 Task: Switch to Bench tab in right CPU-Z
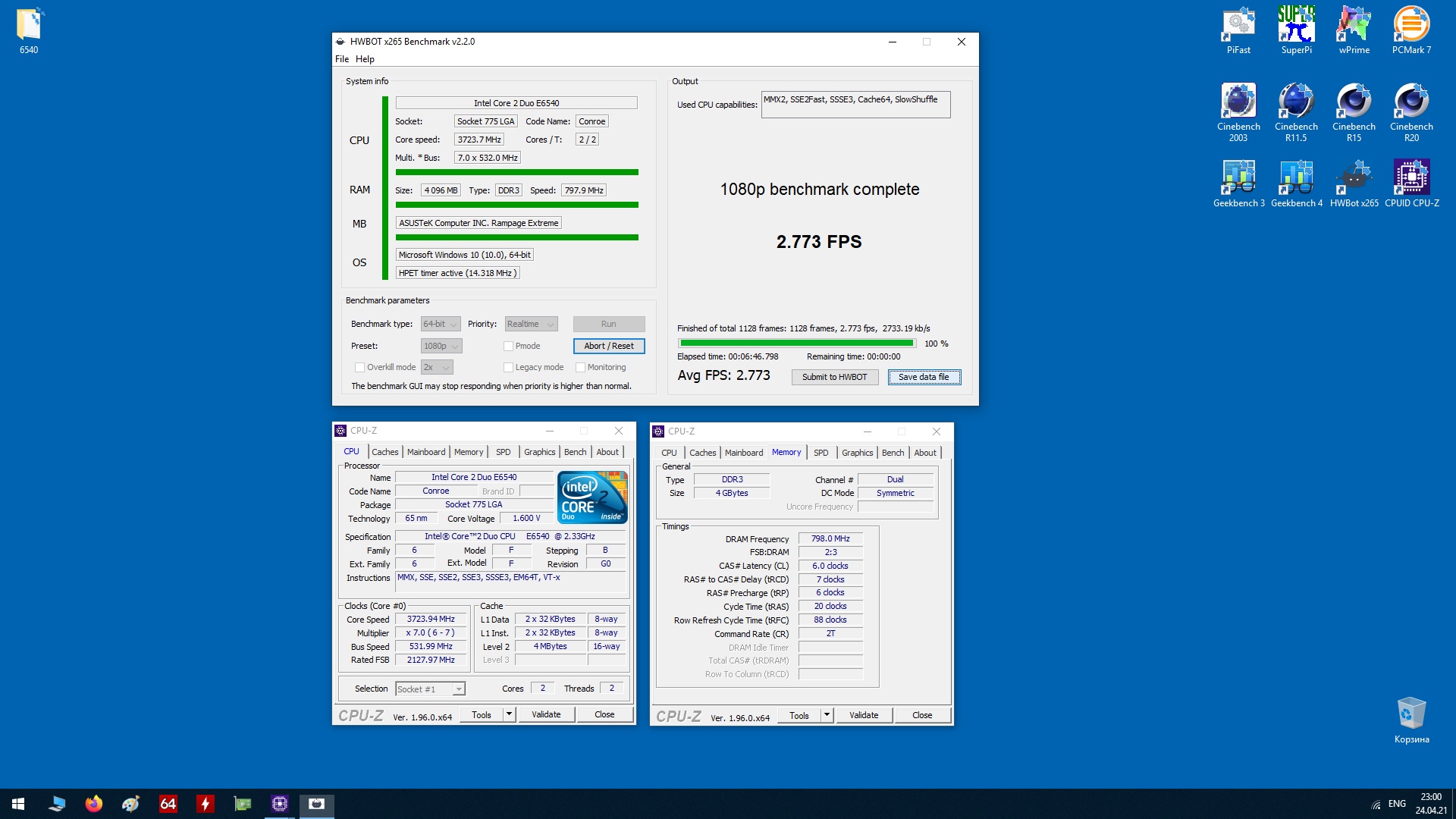[x=893, y=453]
